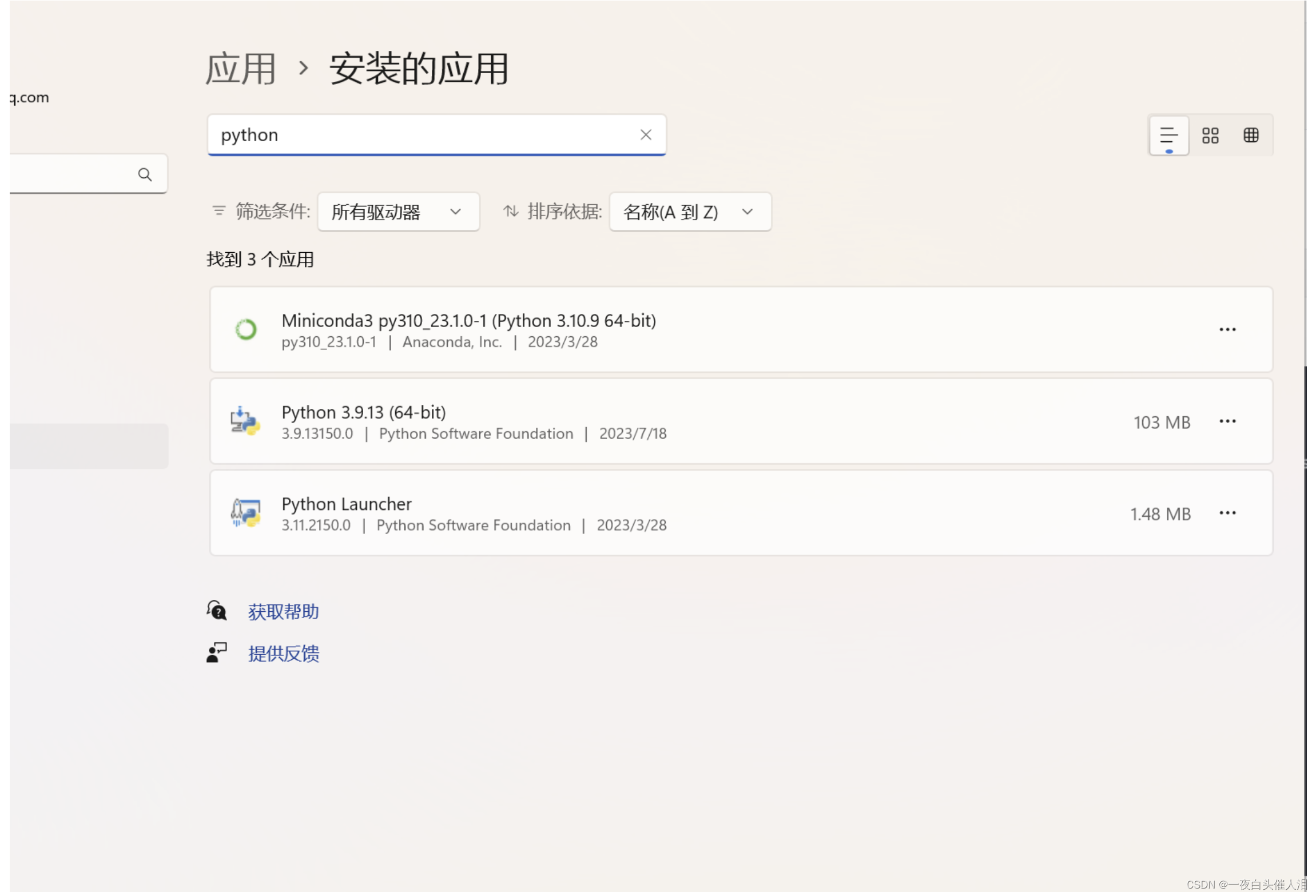Viewport: 1316px width, 896px height.
Task: Open the 提供反馈 feedback link
Action: click(283, 654)
